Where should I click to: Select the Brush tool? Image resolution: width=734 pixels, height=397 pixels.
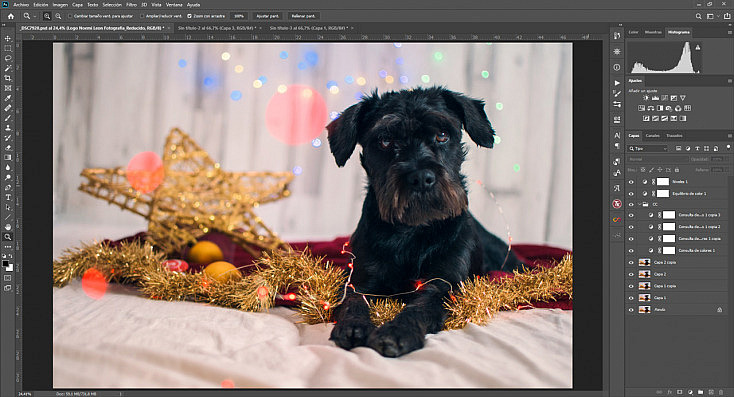(x=8, y=118)
